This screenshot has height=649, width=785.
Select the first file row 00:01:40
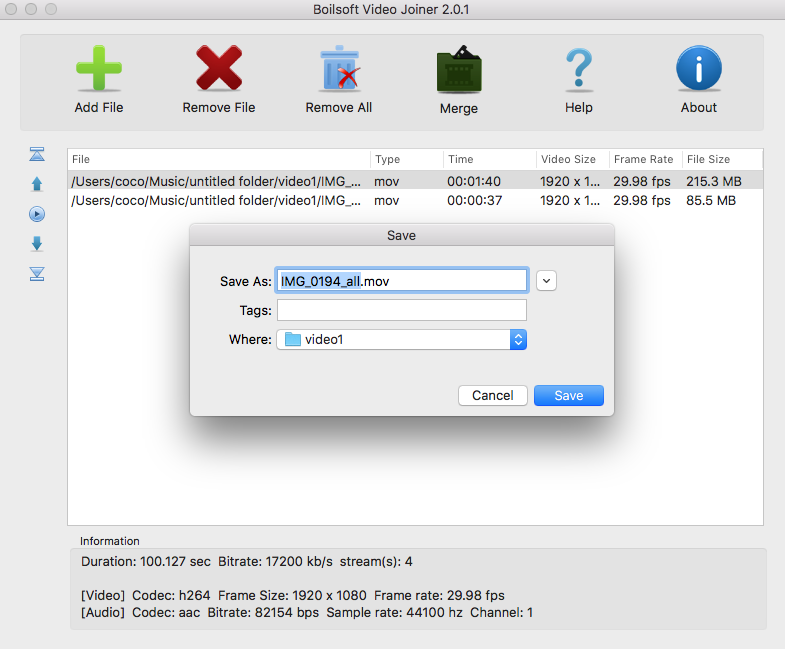click(415, 181)
